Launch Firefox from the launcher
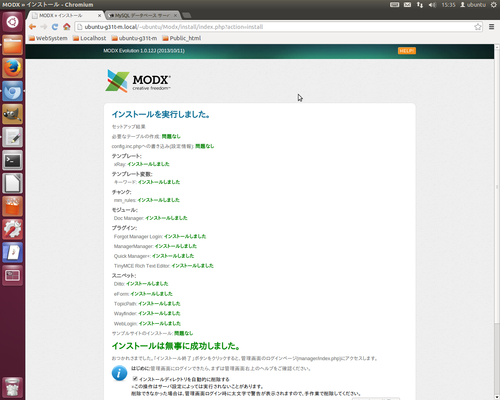The width and height of the screenshot is (500, 400). [12, 68]
